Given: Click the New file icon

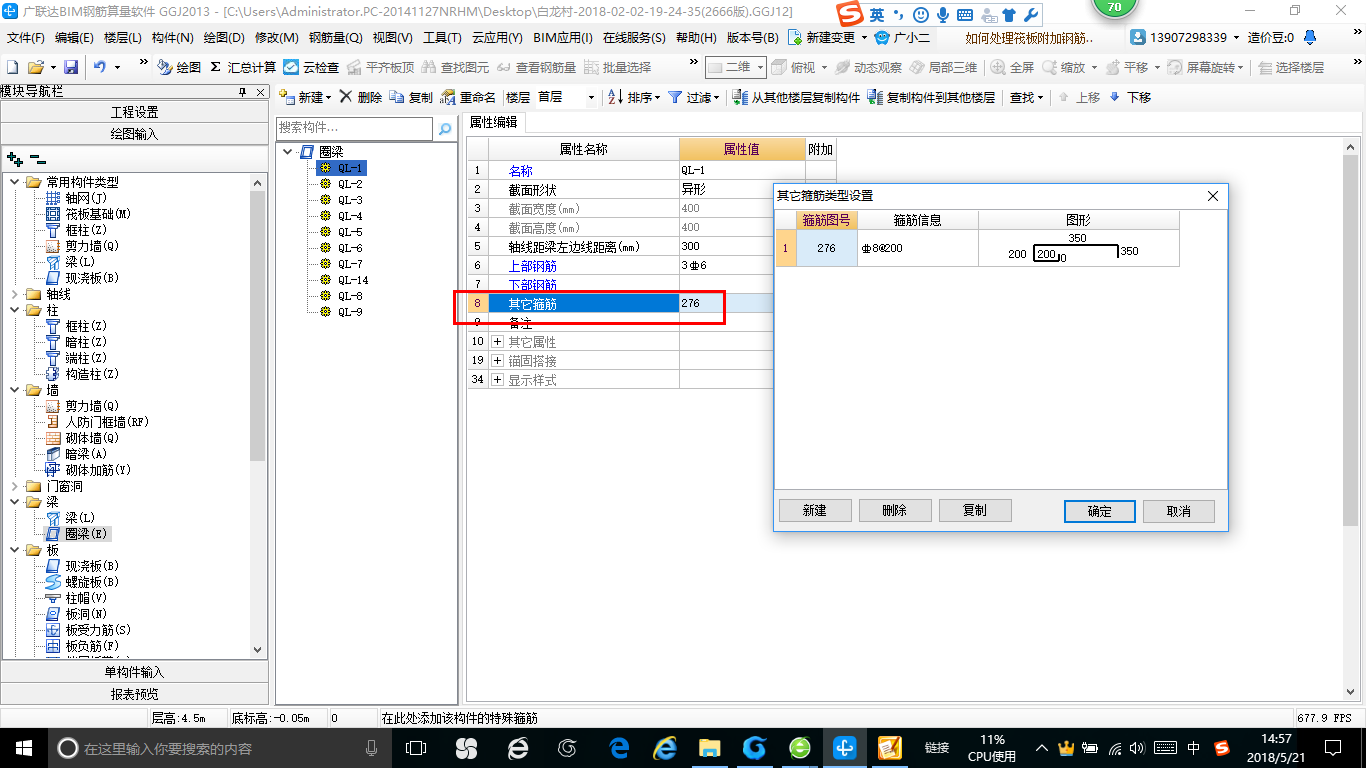Looking at the screenshot, I should (x=13, y=67).
